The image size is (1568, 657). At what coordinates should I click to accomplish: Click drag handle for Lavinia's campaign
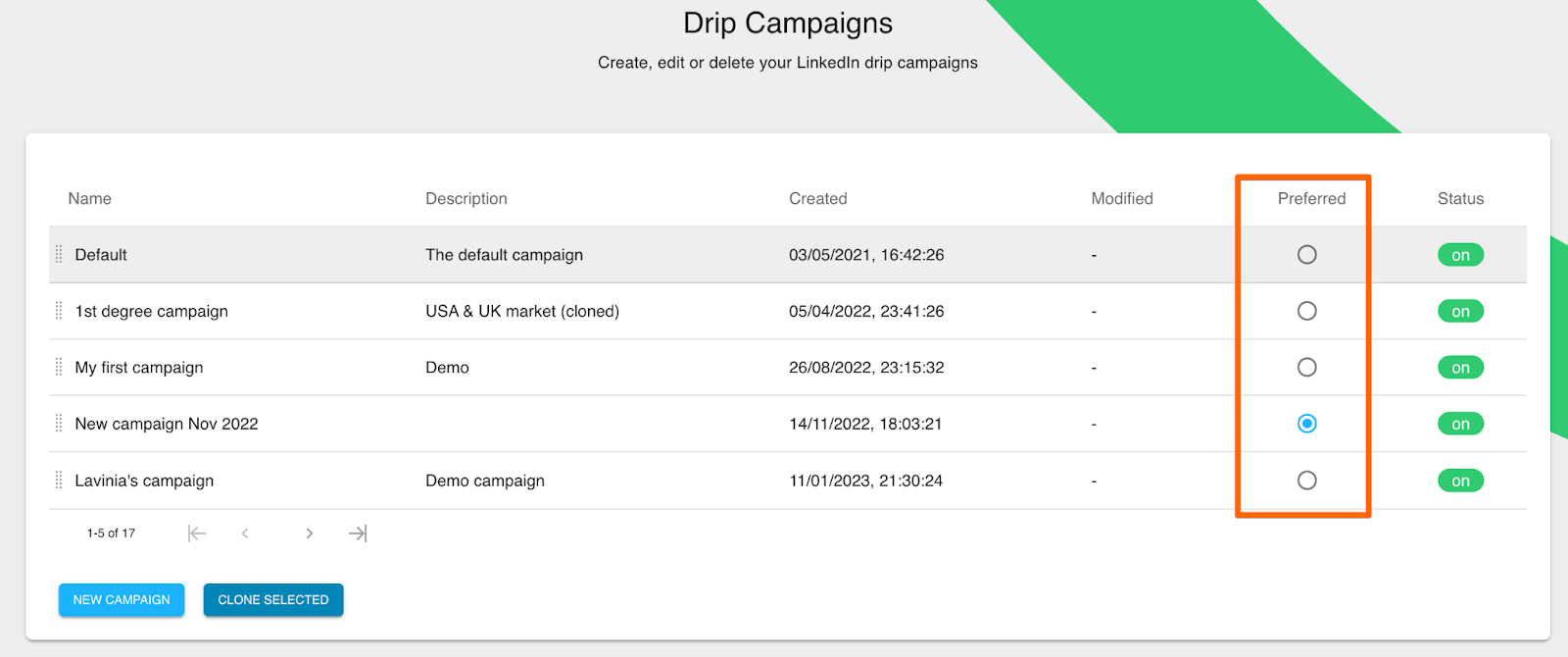point(59,480)
